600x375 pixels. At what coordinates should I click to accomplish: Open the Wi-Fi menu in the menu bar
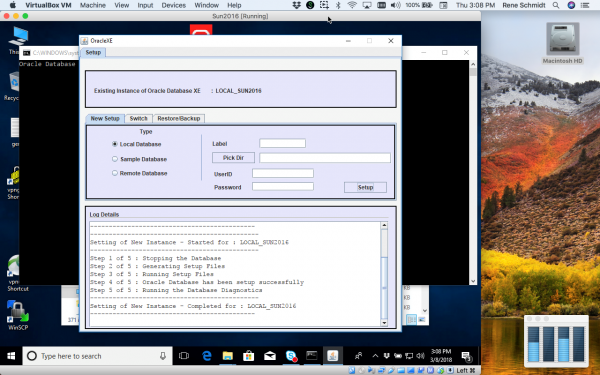[x=352, y=5]
